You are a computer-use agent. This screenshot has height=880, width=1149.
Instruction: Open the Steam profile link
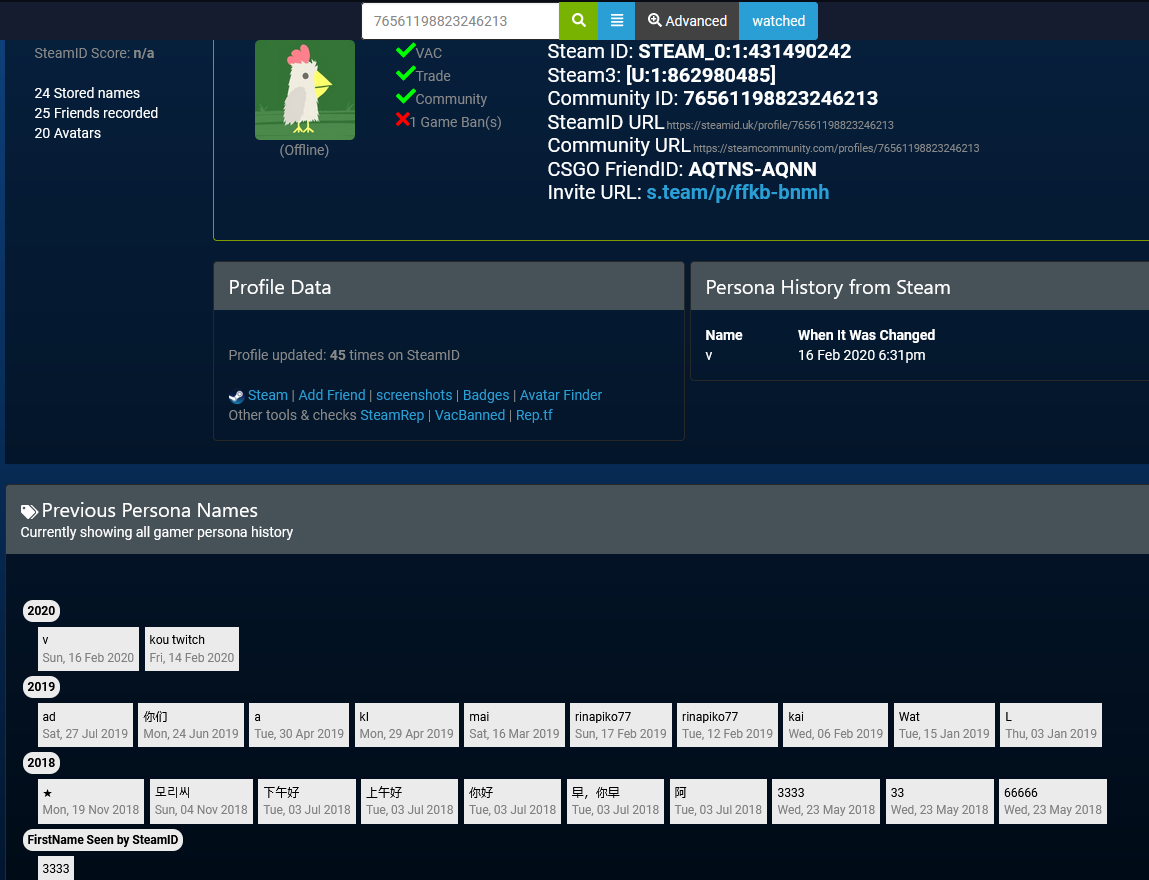point(267,395)
